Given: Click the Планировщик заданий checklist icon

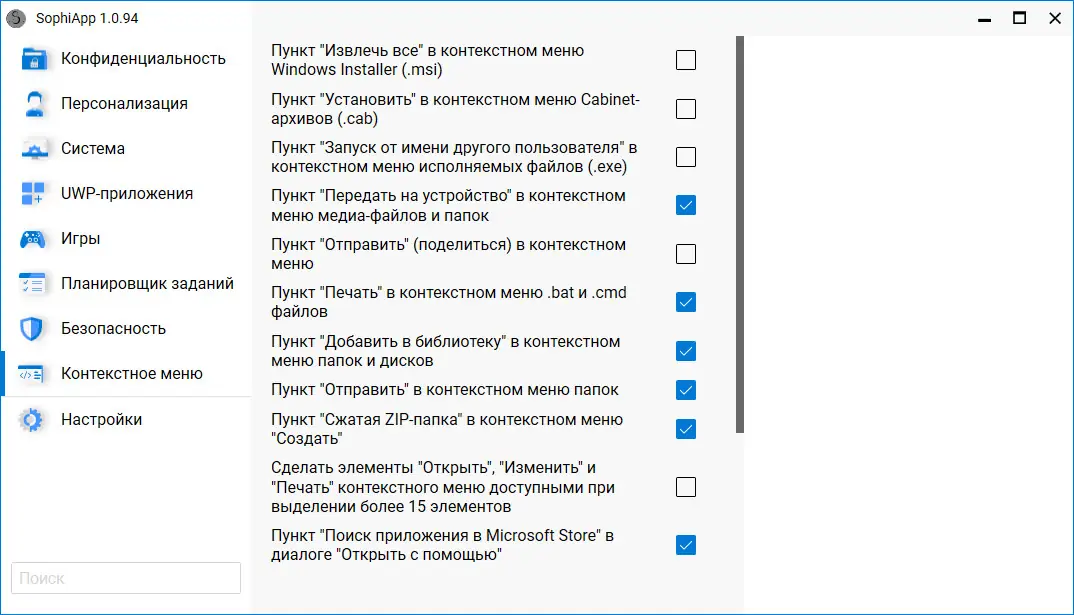Looking at the screenshot, I should [31, 283].
